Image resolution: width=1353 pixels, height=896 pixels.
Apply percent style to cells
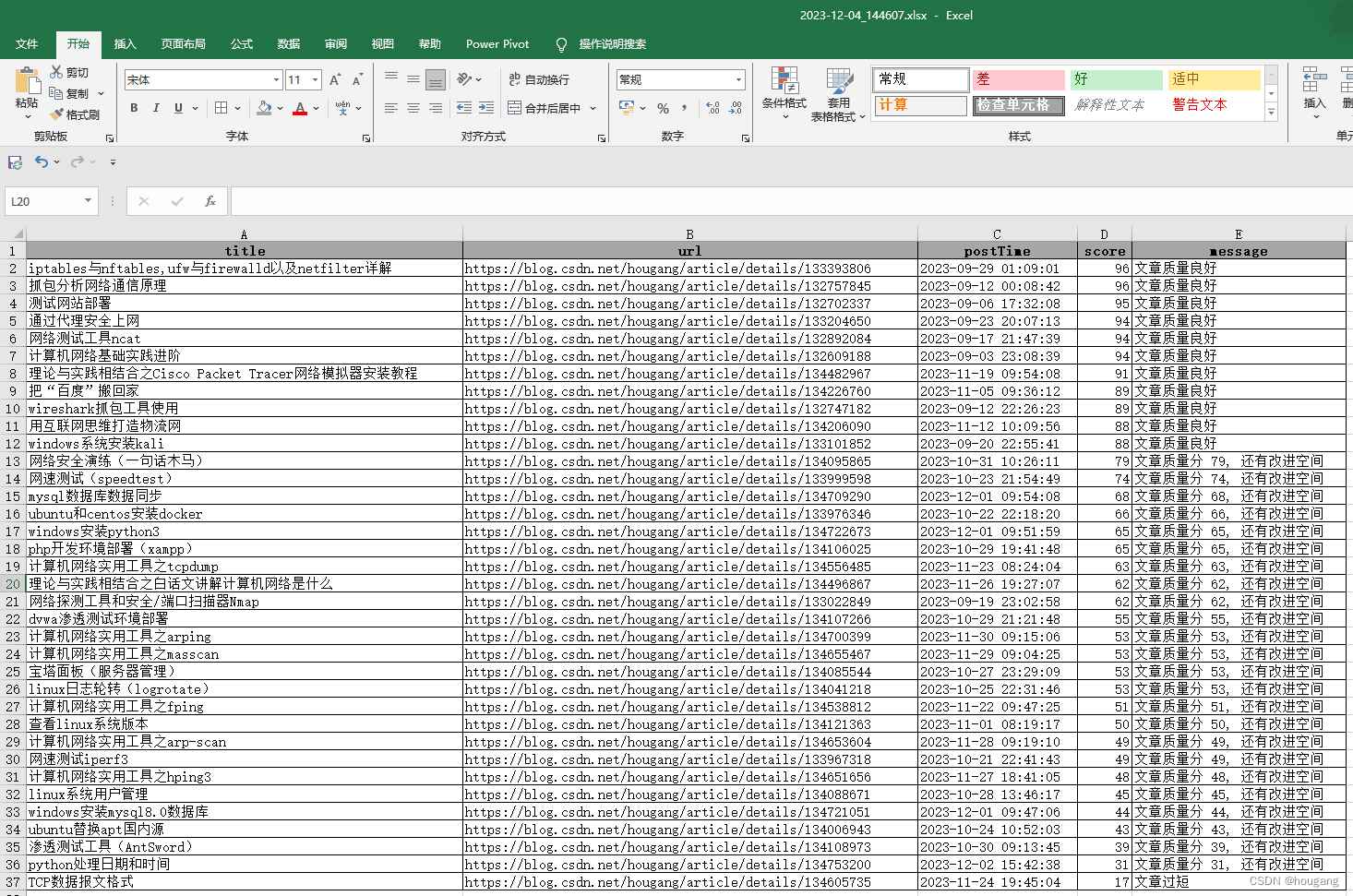pyautogui.click(x=663, y=108)
